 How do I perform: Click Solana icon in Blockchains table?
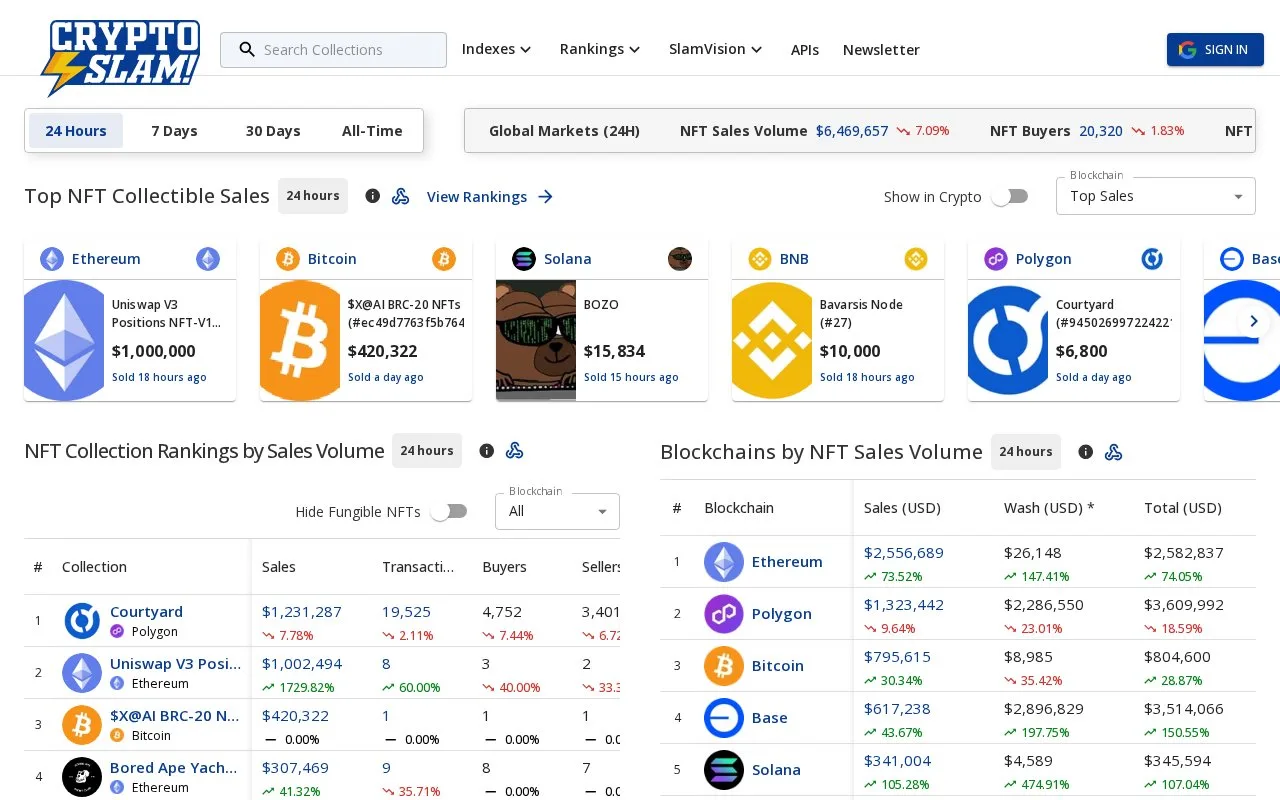[x=724, y=770]
